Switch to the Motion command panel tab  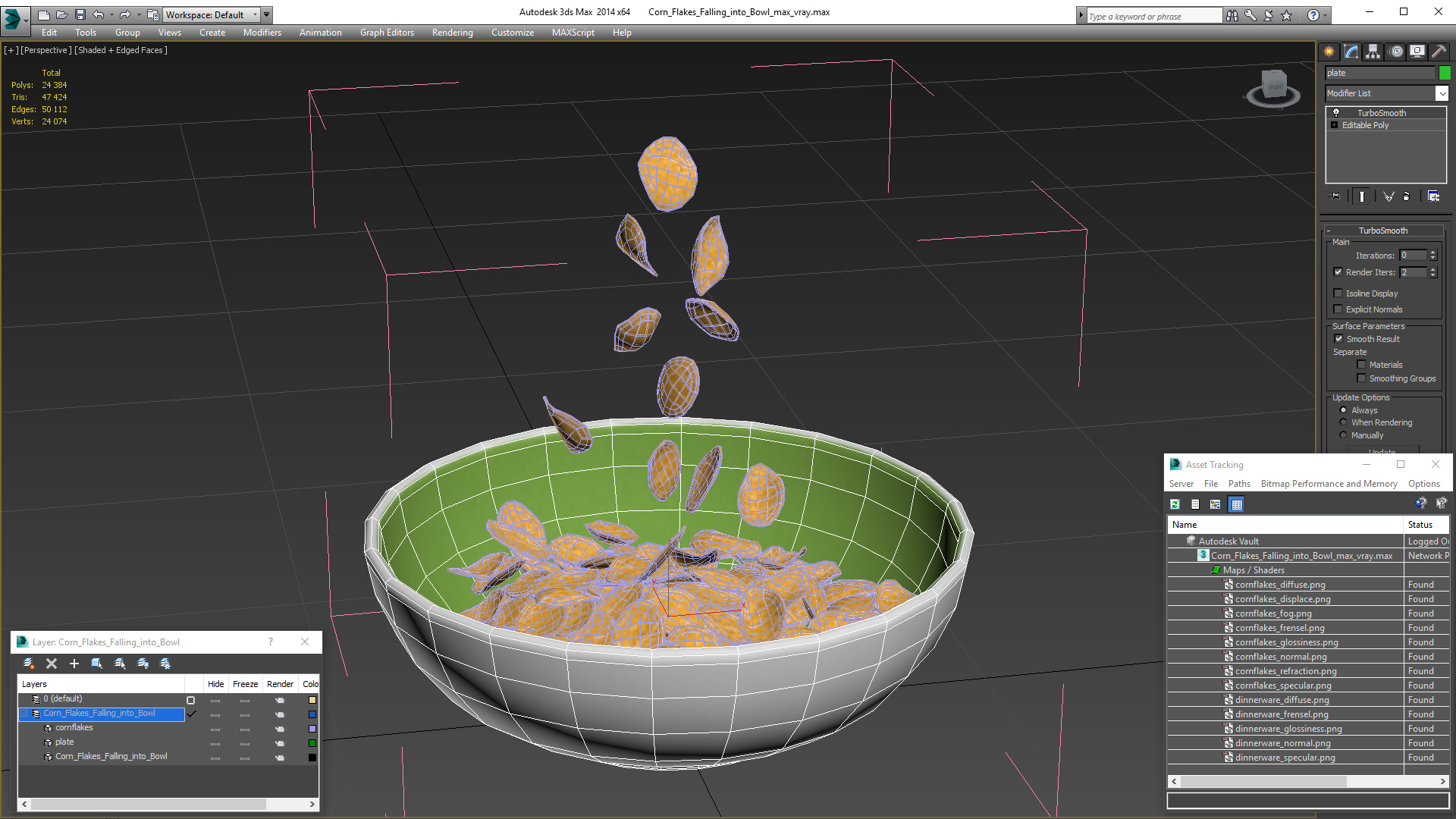pos(1396,52)
